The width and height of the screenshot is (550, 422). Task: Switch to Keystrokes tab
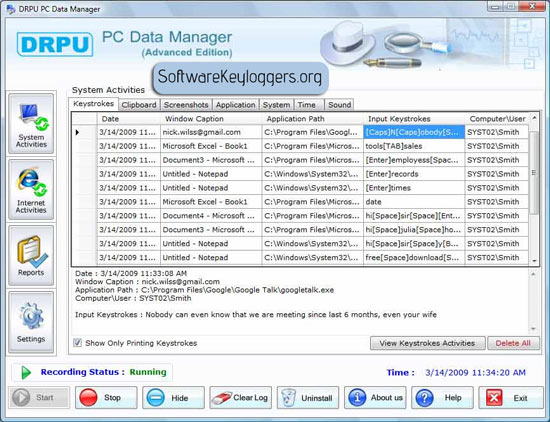(94, 104)
